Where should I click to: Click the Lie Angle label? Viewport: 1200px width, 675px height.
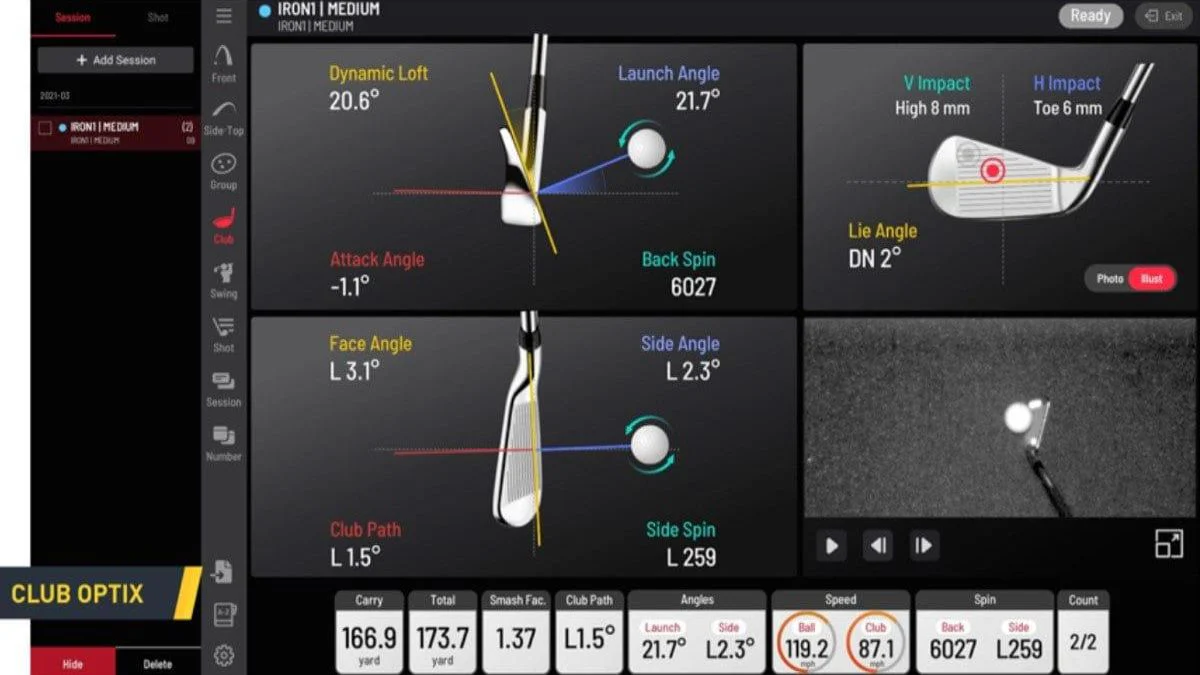(883, 231)
